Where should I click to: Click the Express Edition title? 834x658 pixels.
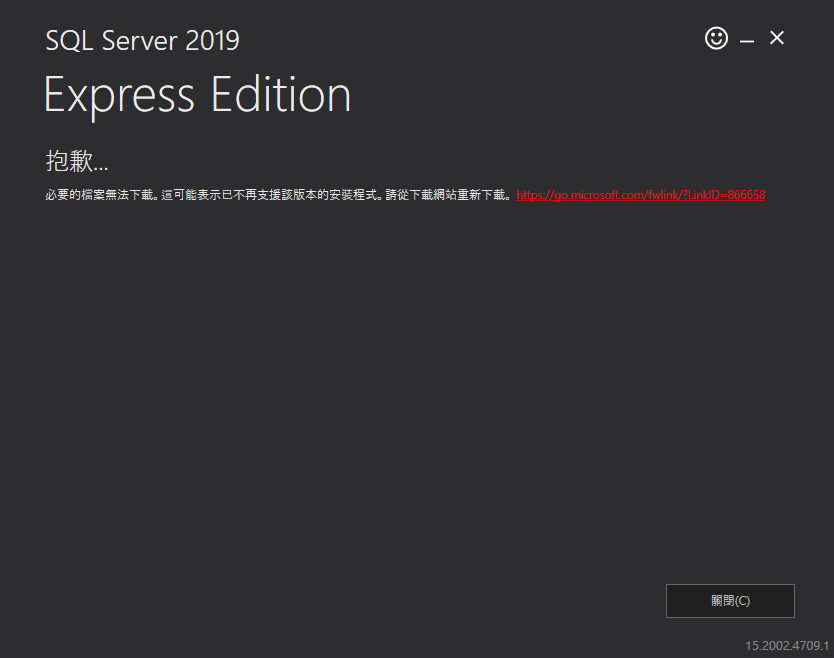click(197, 96)
